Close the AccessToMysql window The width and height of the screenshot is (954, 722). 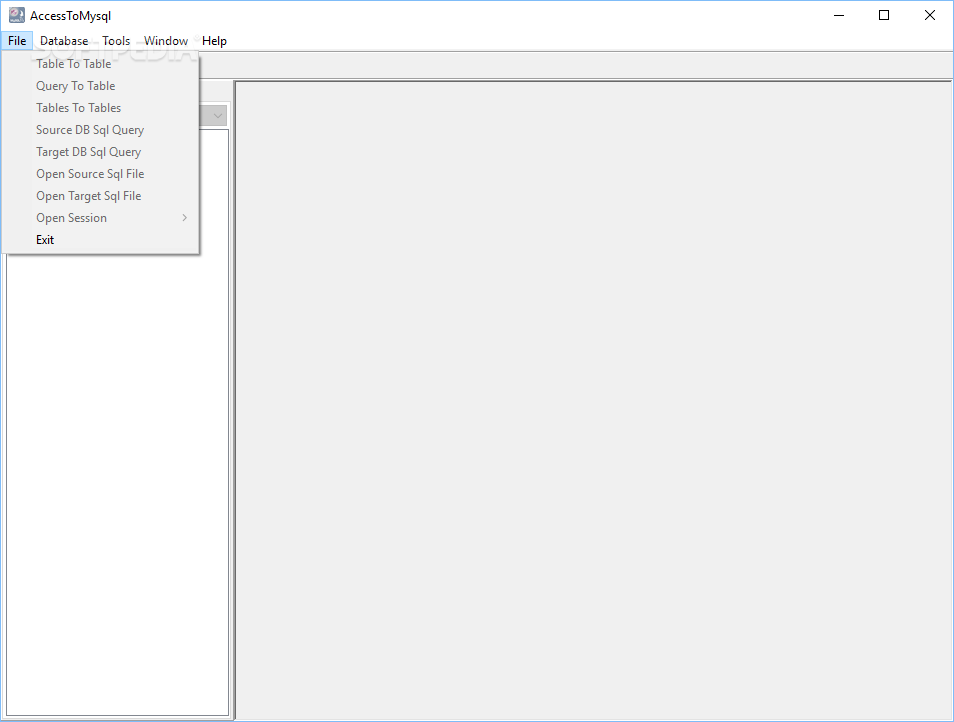click(x=930, y=15)
